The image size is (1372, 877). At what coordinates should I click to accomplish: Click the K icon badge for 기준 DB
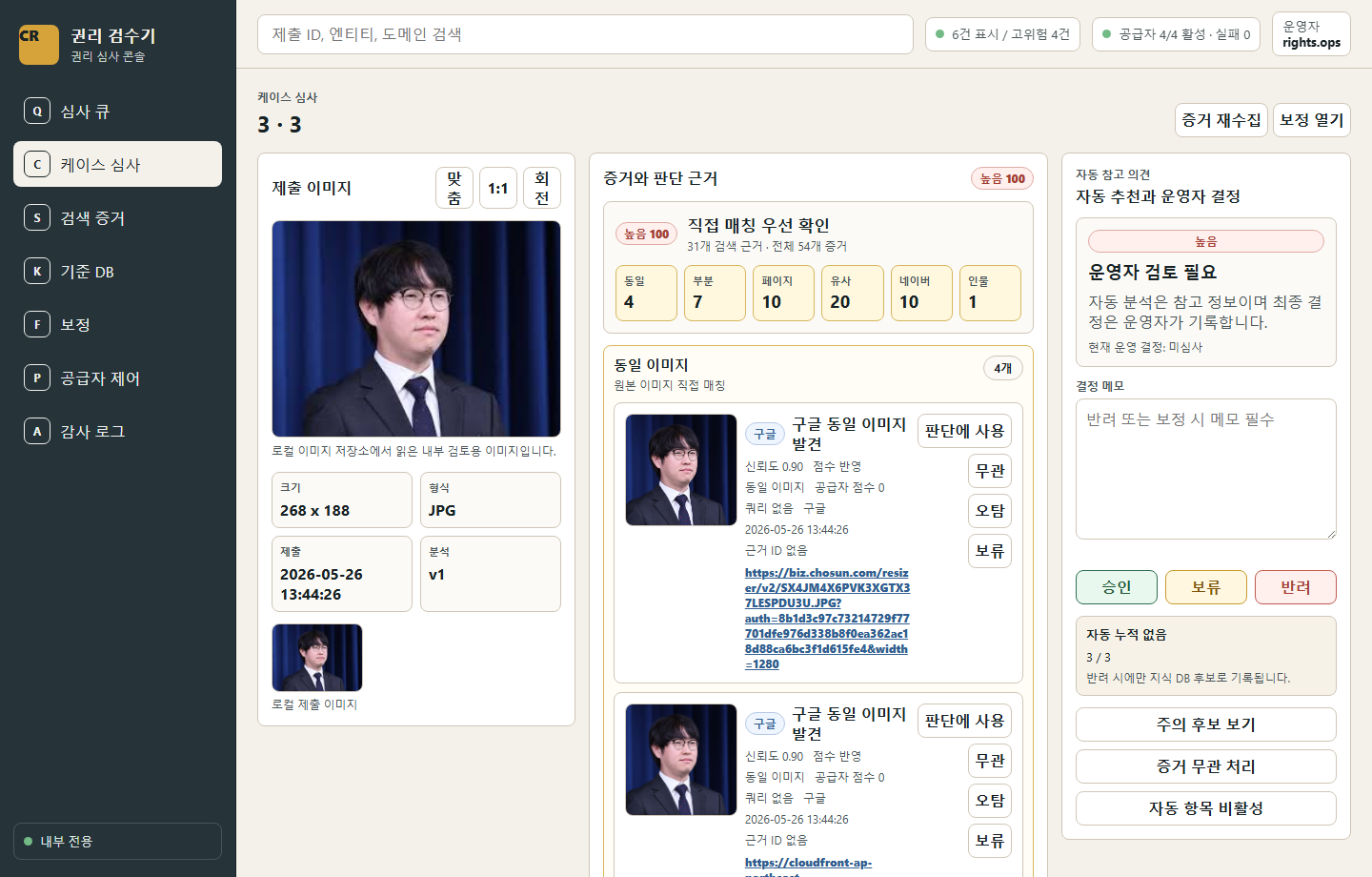click(37, 271)
